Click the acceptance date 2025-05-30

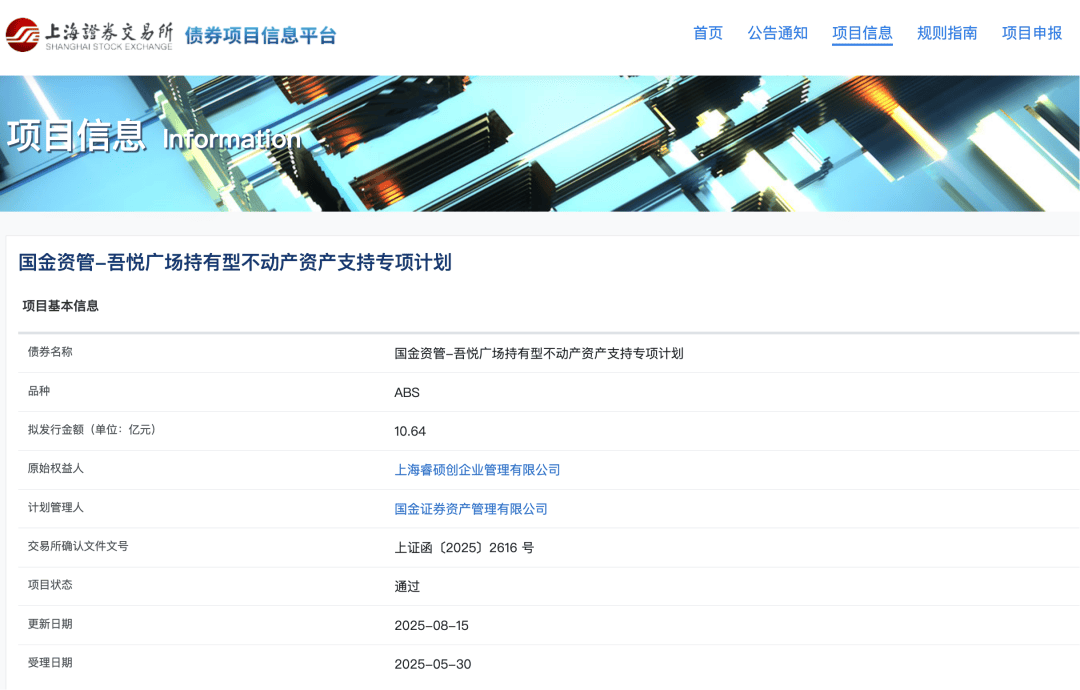pyautogui.click(x=433, y=664)
